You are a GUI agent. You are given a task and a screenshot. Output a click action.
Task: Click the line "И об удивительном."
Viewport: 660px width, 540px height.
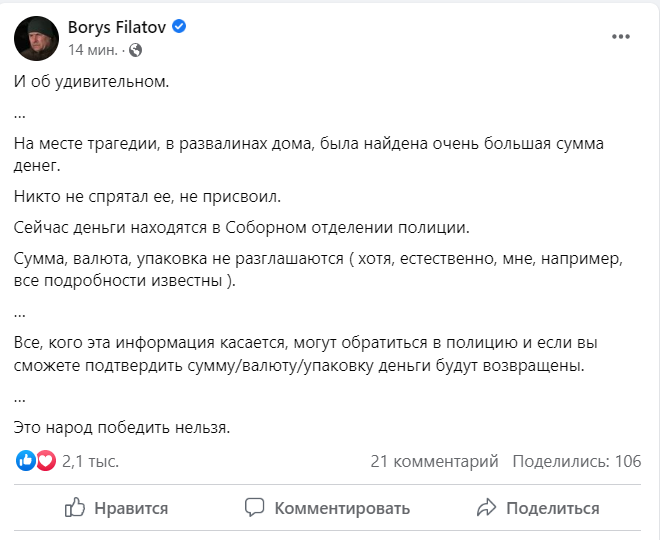pos(92,81)
